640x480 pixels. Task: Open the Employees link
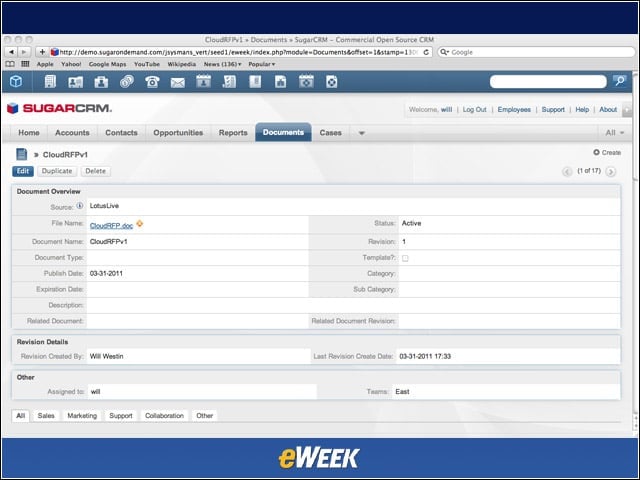point(514,109)
